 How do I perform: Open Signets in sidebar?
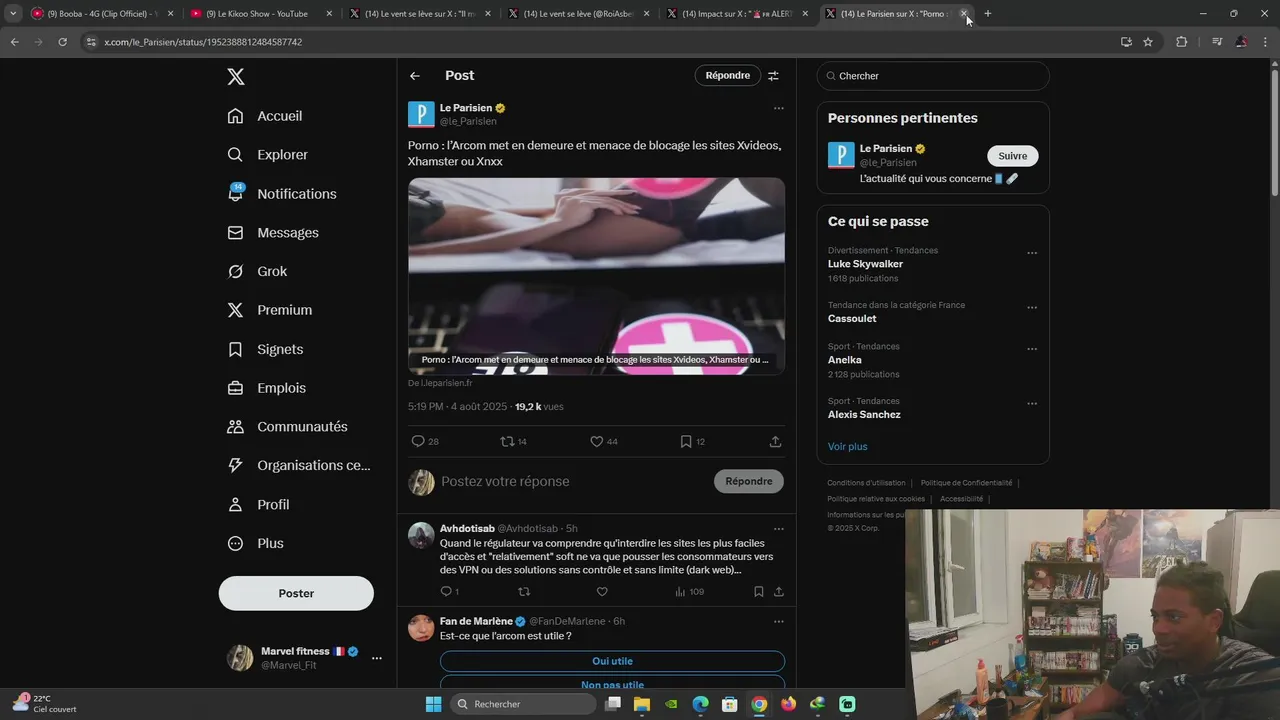click(265, 349)
